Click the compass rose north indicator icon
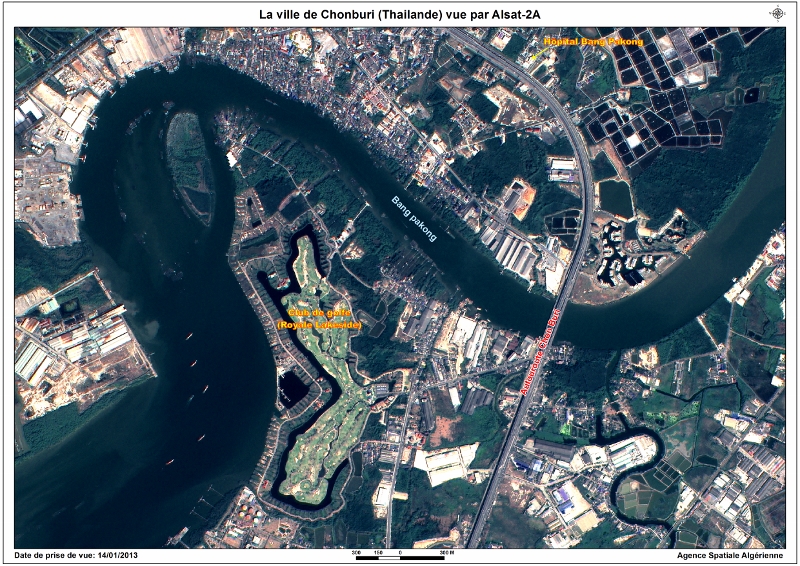This screenshot has height=566, width=800. click(x=777, y=13)
